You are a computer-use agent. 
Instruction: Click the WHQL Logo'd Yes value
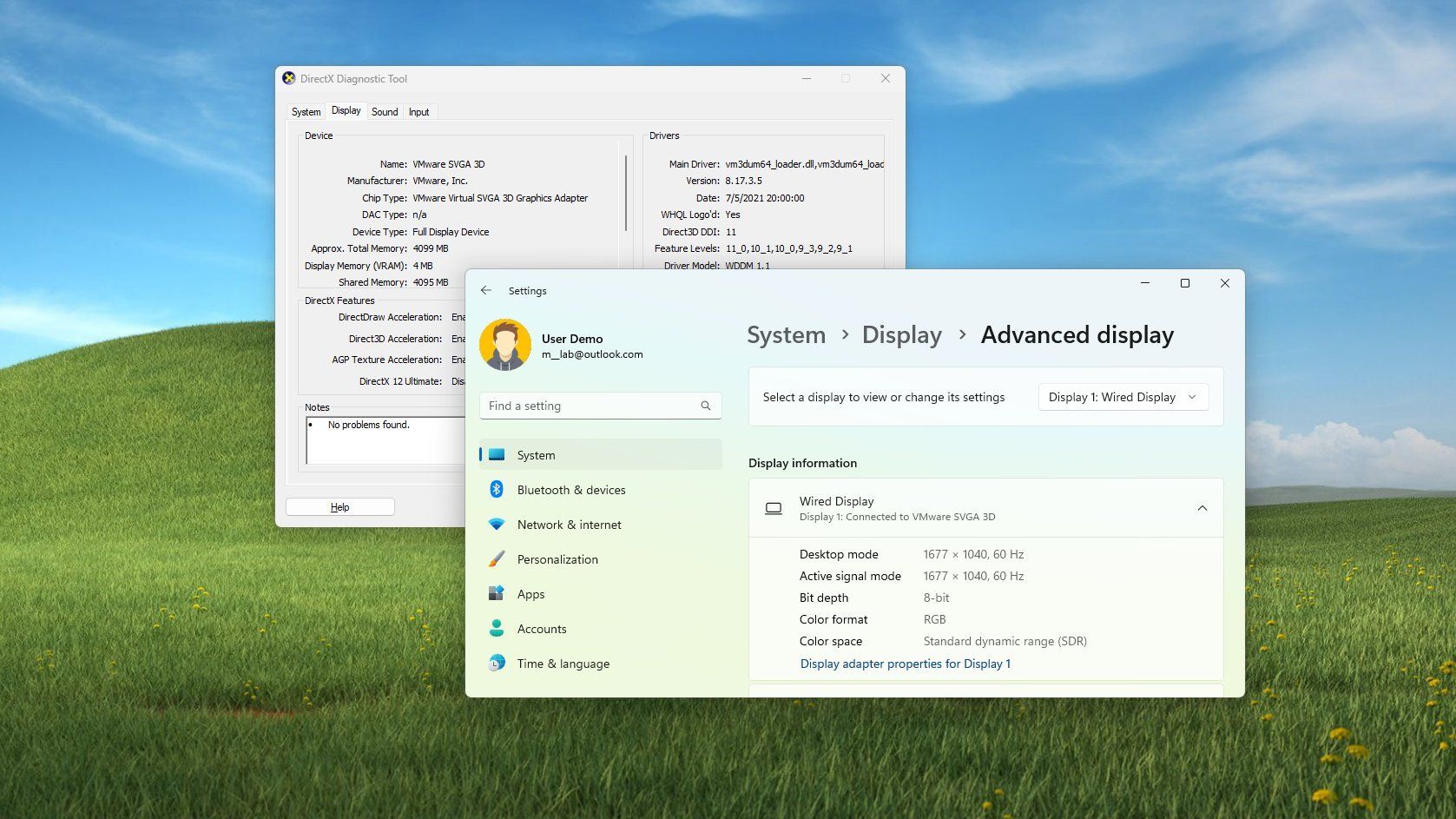pyautogui.click(x=733, y=215)
